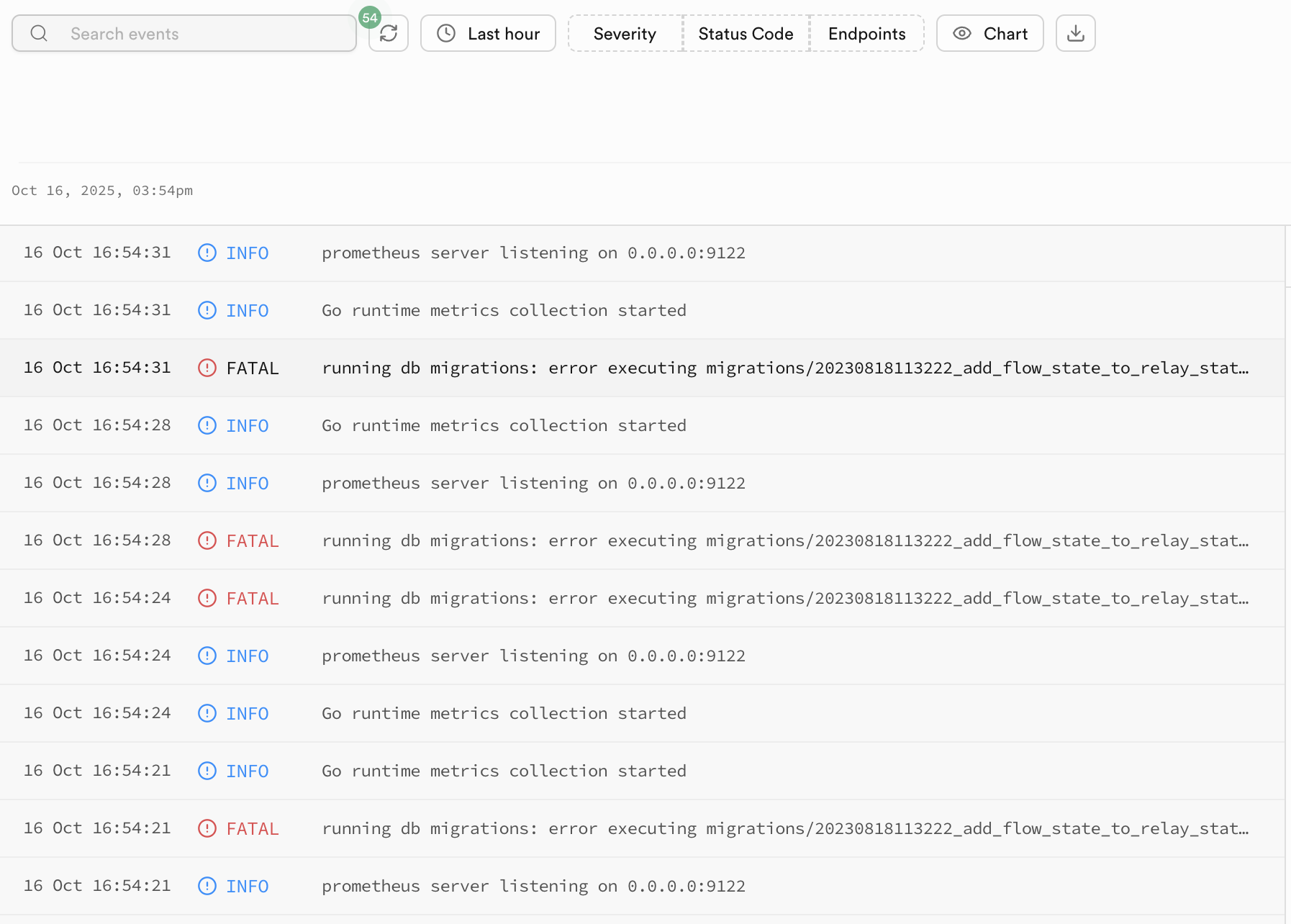Click the magnifier search icon
The width and height of the screenshot is (1291, 924).
[x=40, y=34]
